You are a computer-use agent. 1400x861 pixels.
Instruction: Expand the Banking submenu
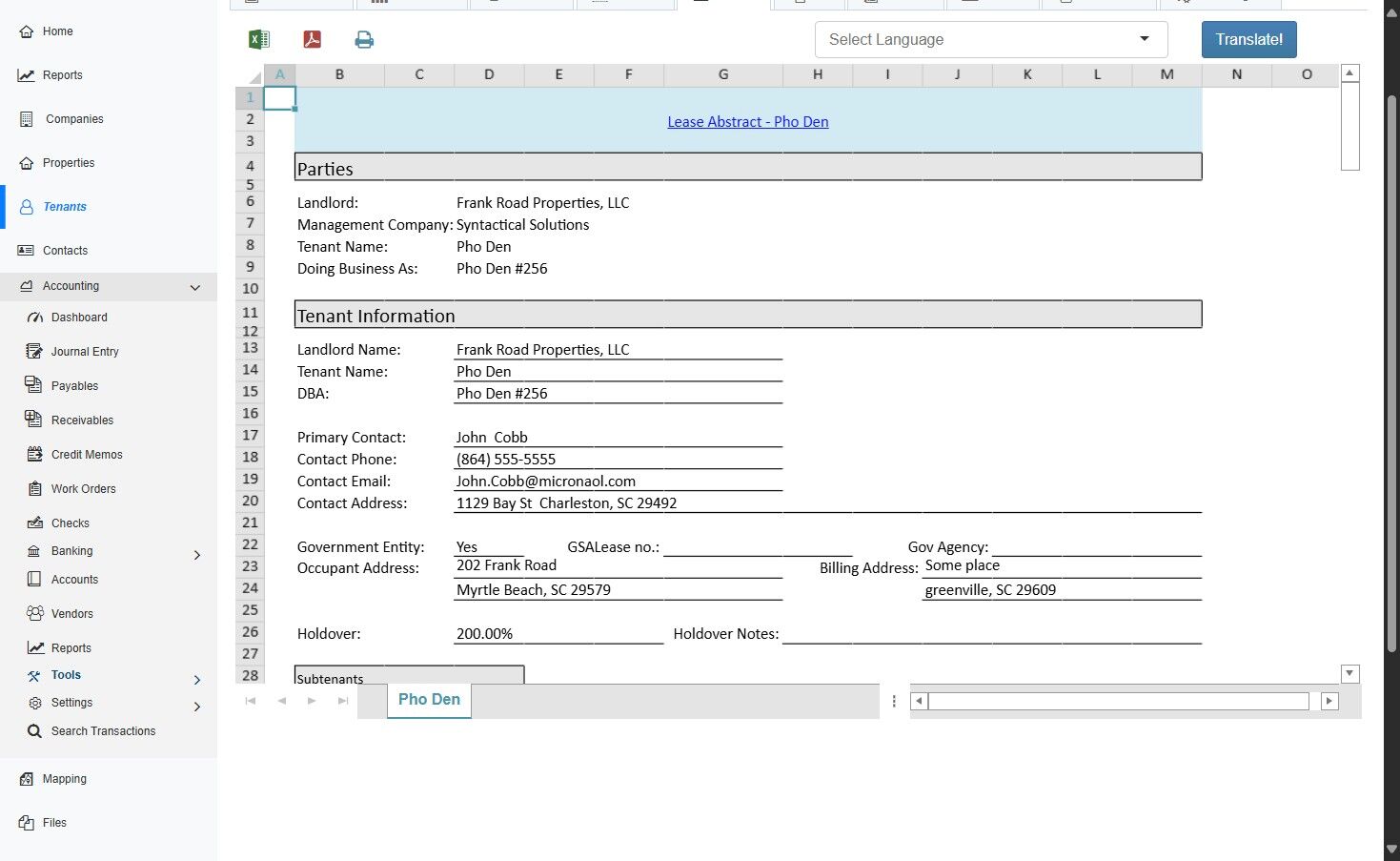197,555
